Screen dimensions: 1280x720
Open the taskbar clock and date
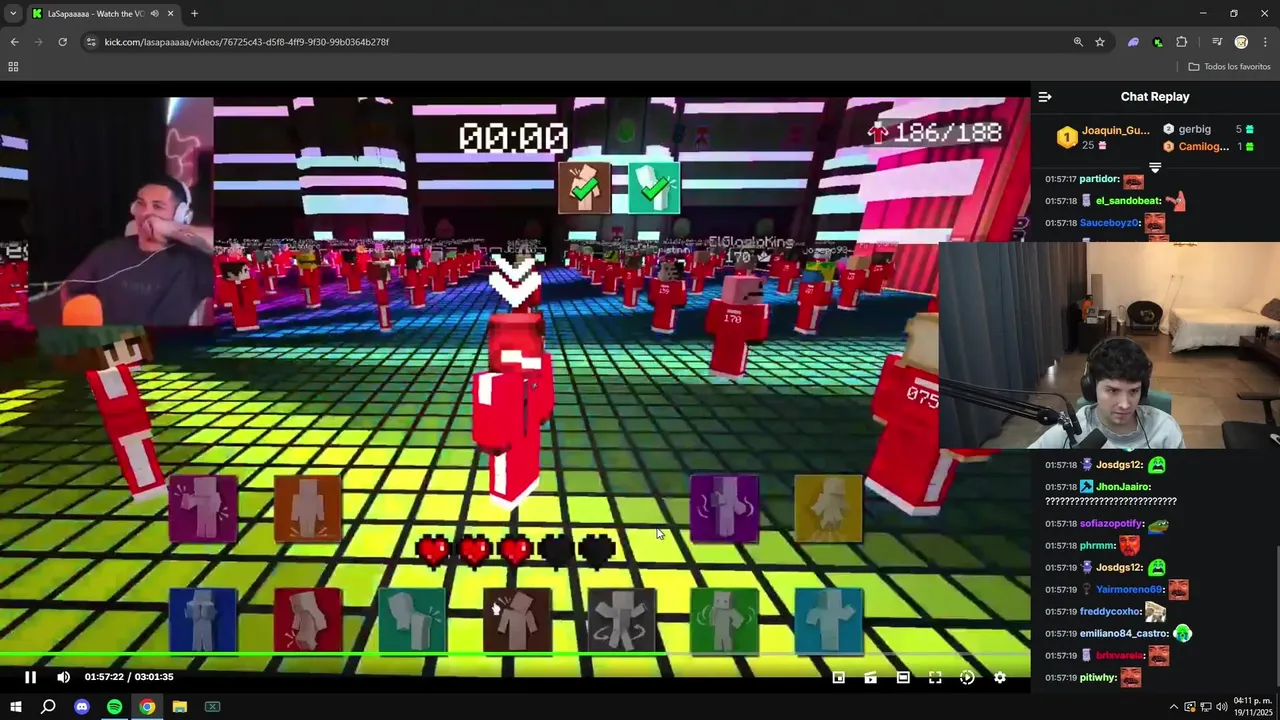coord(1252,707)
